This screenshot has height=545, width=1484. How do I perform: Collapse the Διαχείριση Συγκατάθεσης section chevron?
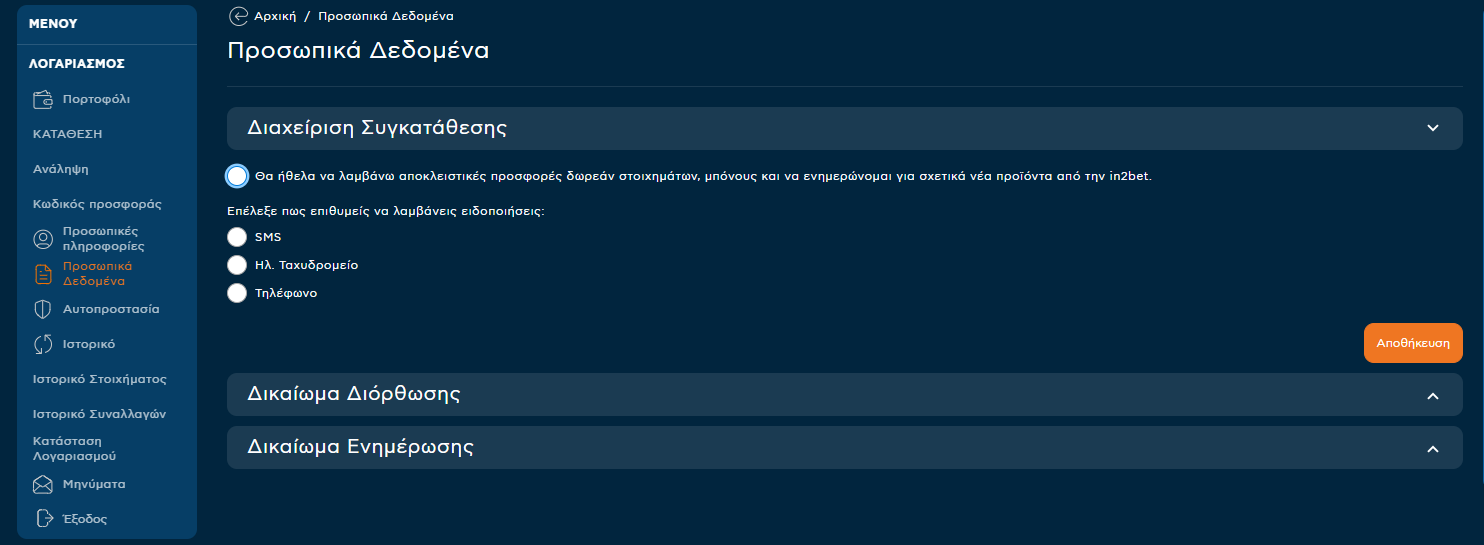coord(1432,128)
